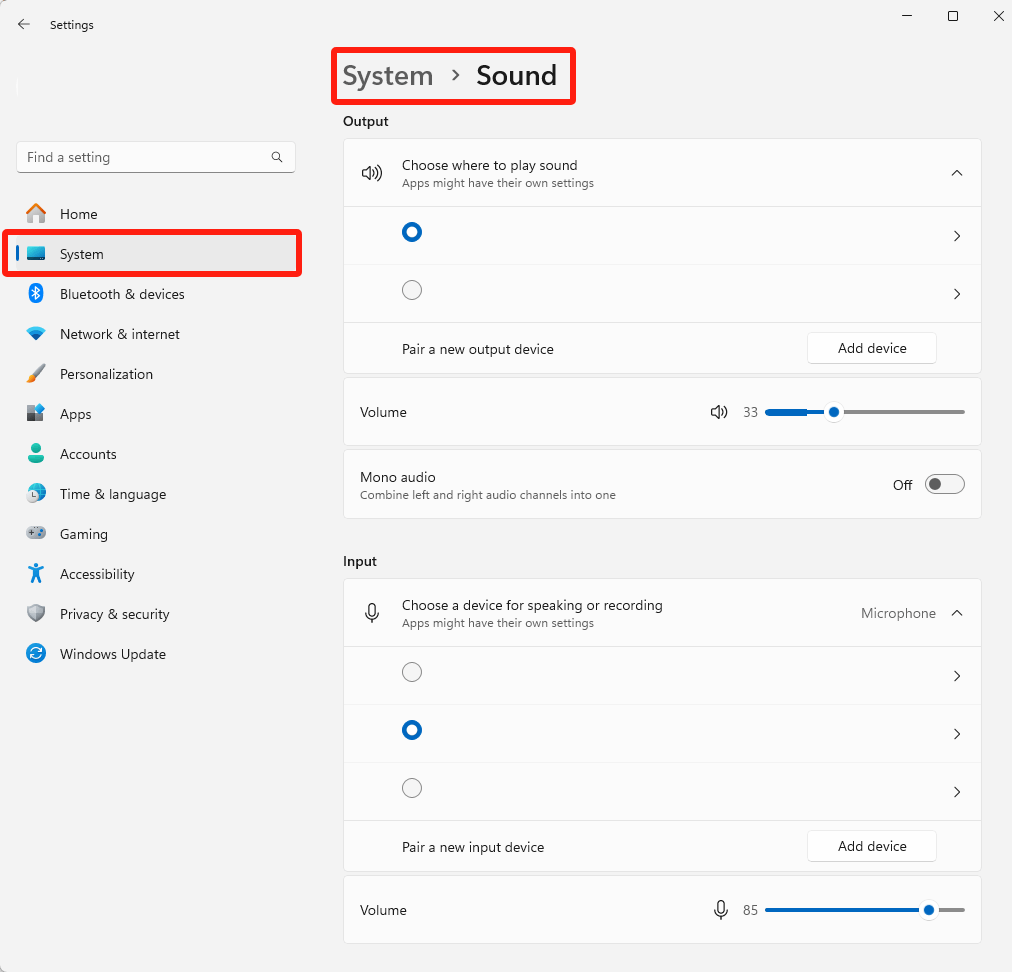This screenshot has height=972, width=1012.
Task: Open Home in the sidebar
Action: (156, 214)
